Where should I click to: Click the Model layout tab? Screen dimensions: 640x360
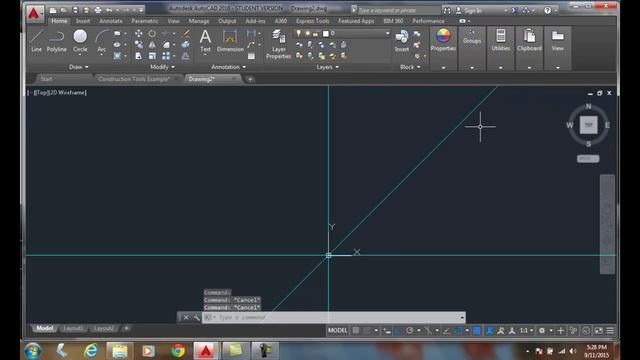44,328
